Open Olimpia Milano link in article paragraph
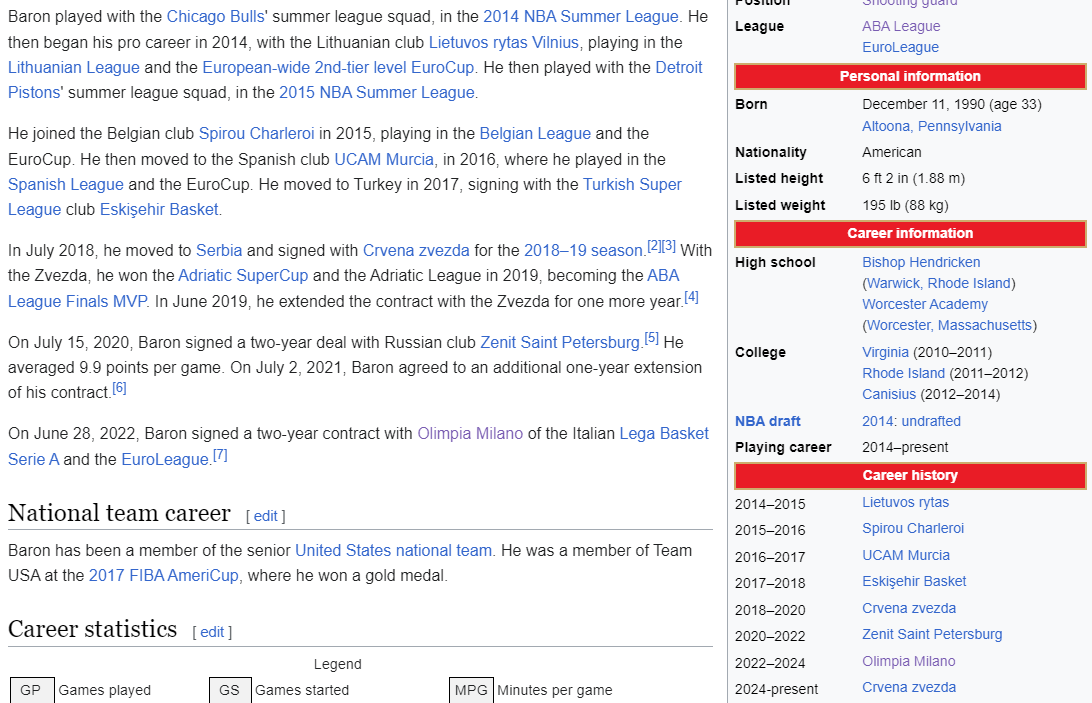This screenshot has height=703, width=1092. (470, 434)
